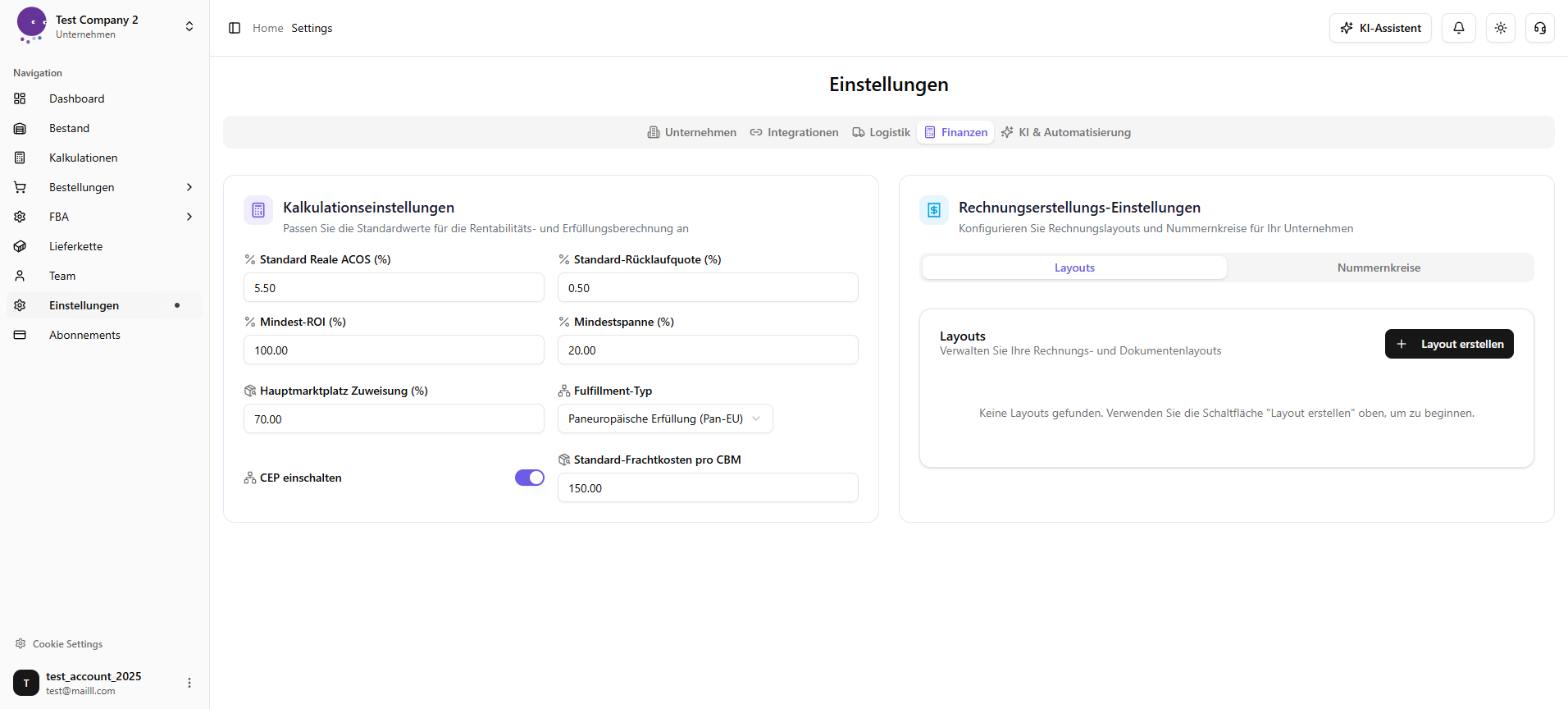Image resolution: width=1568 pixels, height=709 pixels.
Task: Open Cookie Settings link
Action: coord(67,644)
